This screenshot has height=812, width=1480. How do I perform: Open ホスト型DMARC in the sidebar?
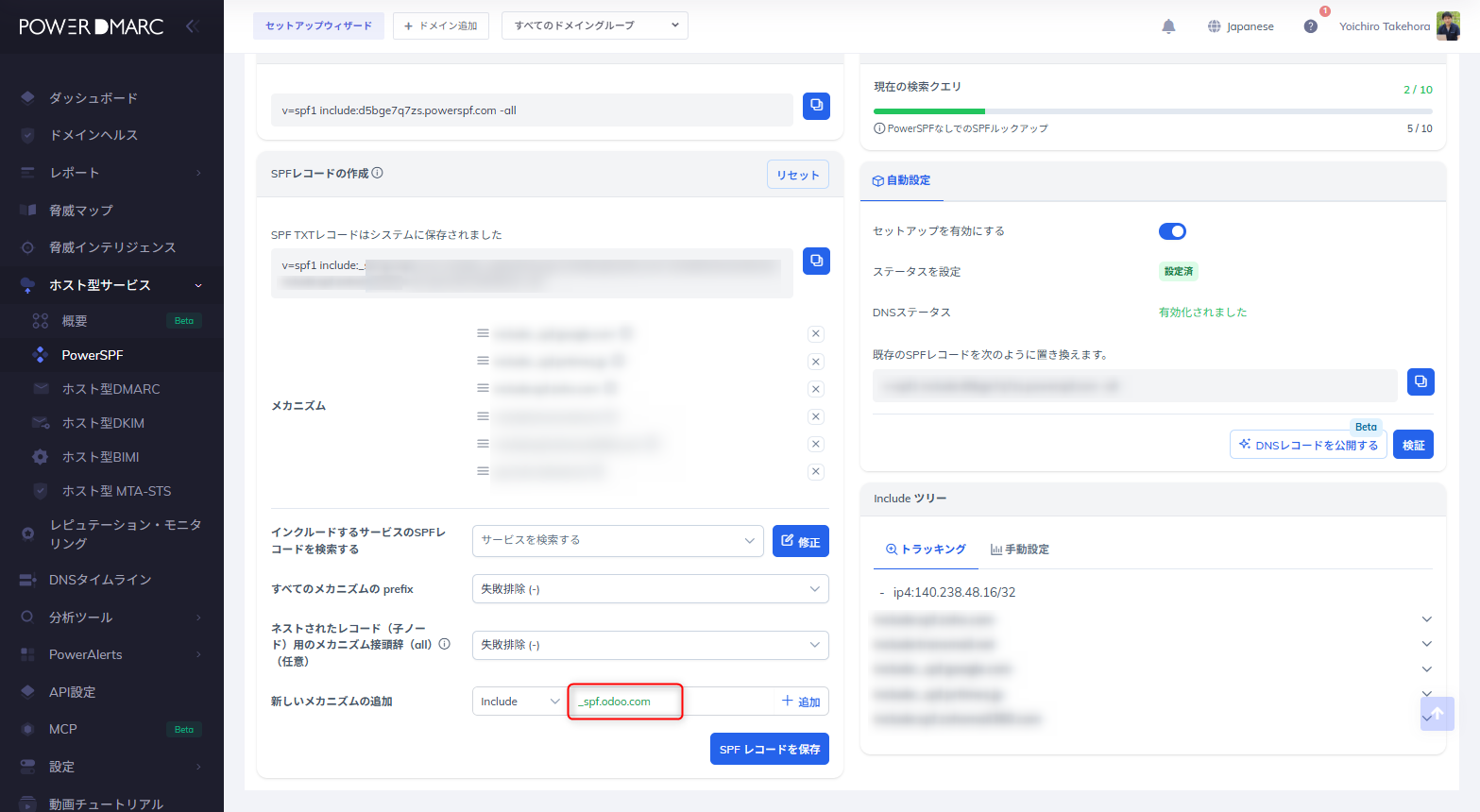point(111,389)
